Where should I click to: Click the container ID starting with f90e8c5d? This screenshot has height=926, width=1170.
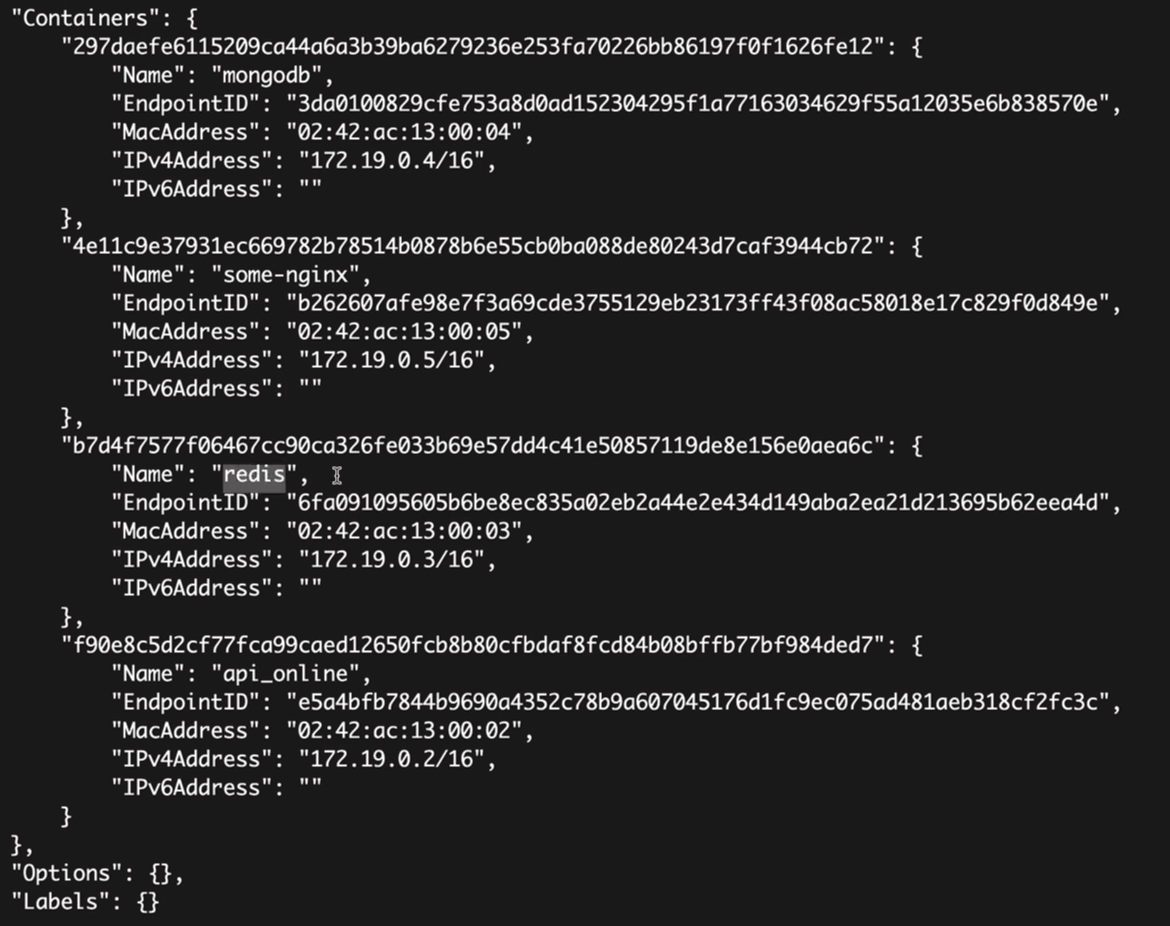[x=473, y=645]
